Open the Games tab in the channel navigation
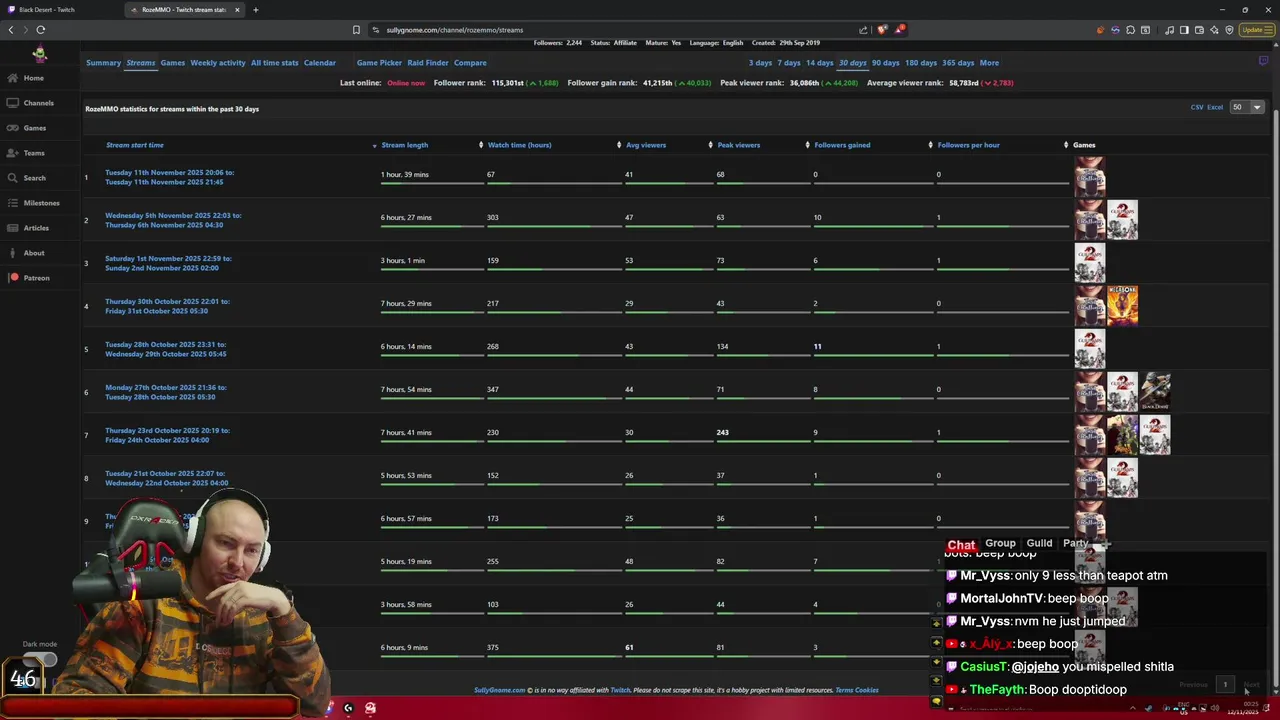The width and height of the screenshot is (1280, 720). coord(173,63)
